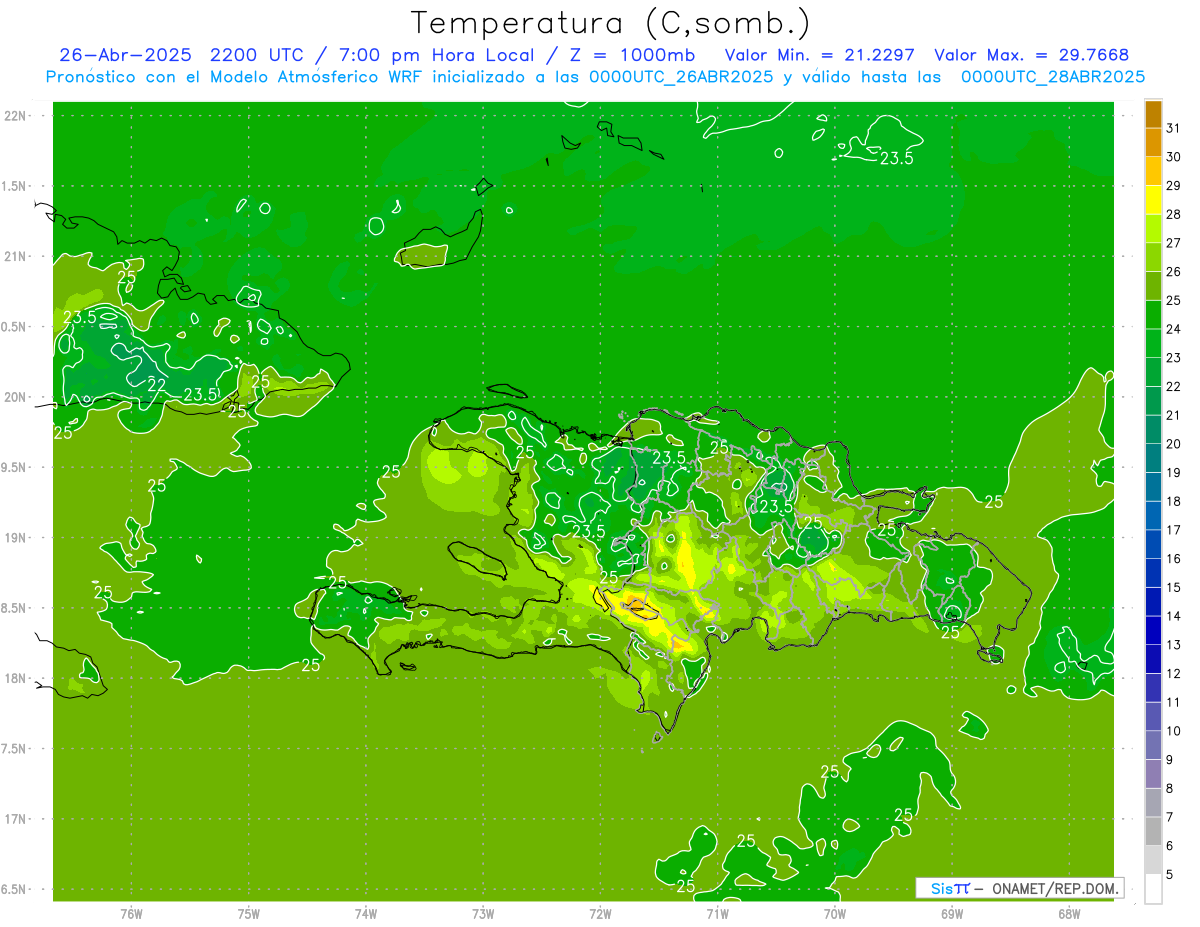Pick the olive green swatch between 25 and 26

click(1154, 286)
